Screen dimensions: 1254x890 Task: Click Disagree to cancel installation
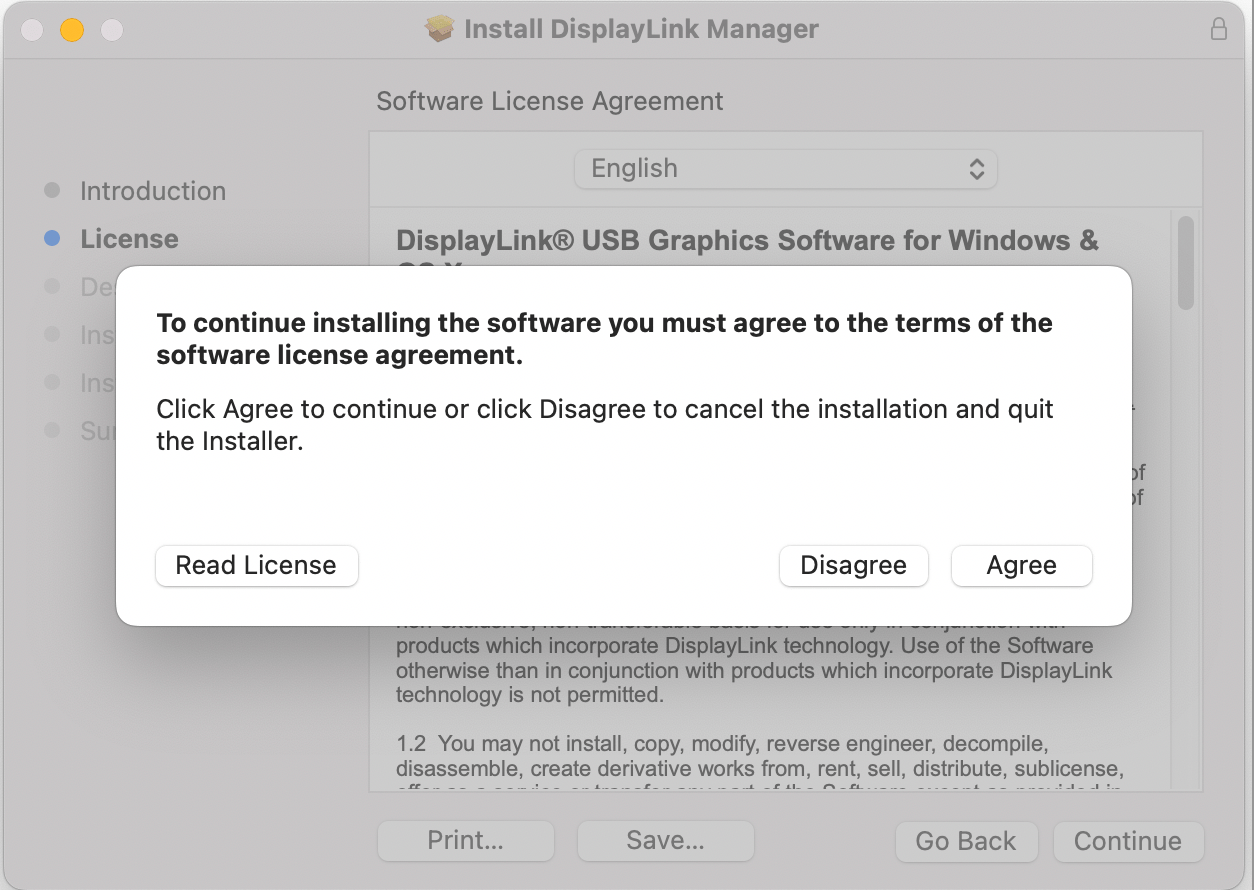(853, 565)
